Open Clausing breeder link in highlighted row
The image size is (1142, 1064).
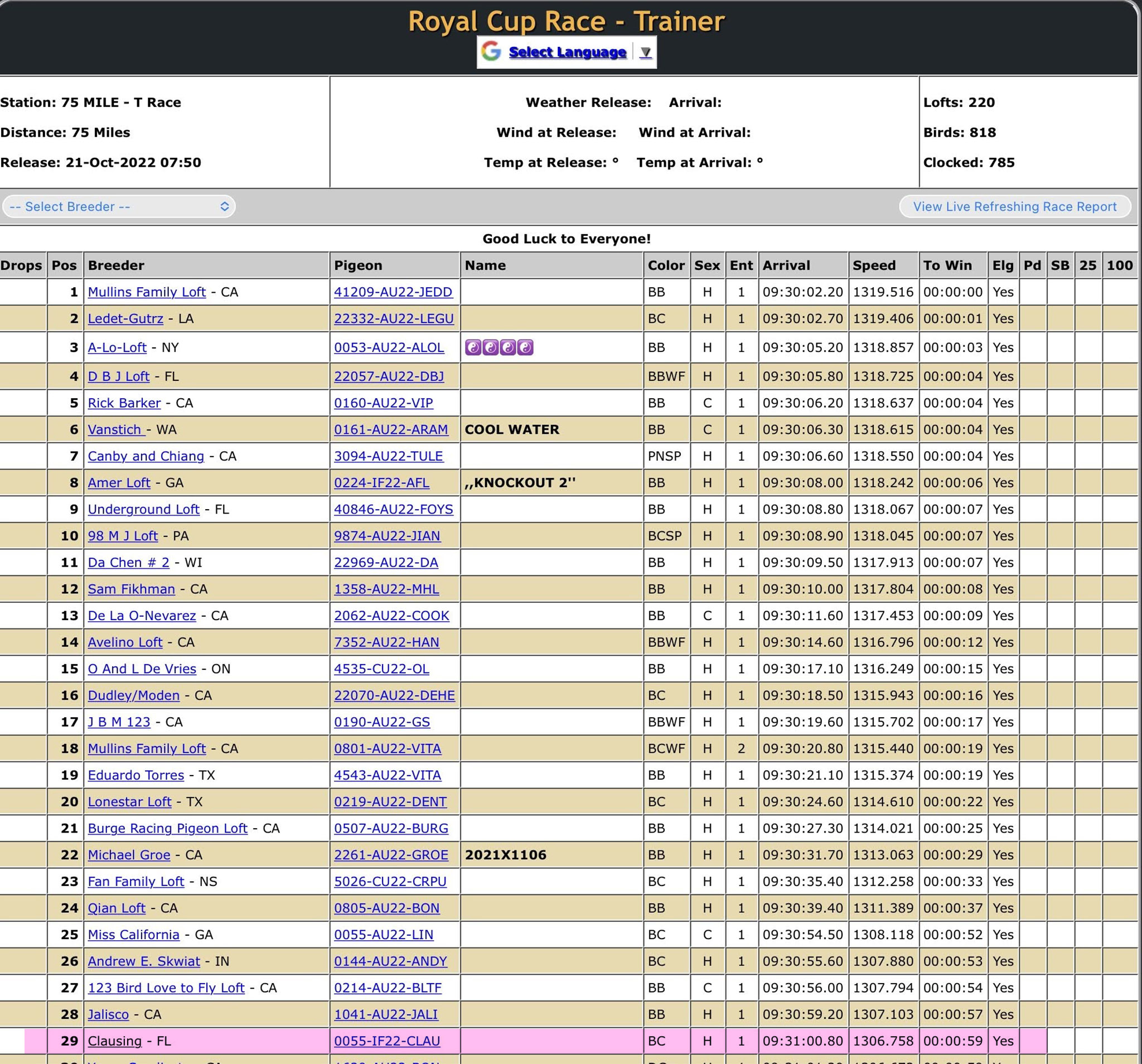(115, 1041)
